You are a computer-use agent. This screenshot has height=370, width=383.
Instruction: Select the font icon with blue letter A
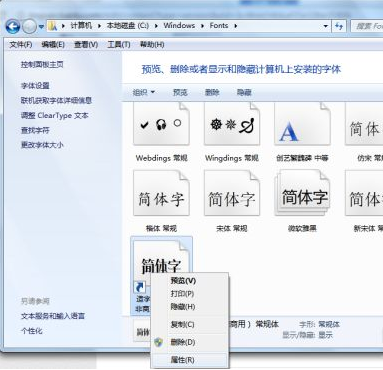pyautogui.click(x=303, y=125)
